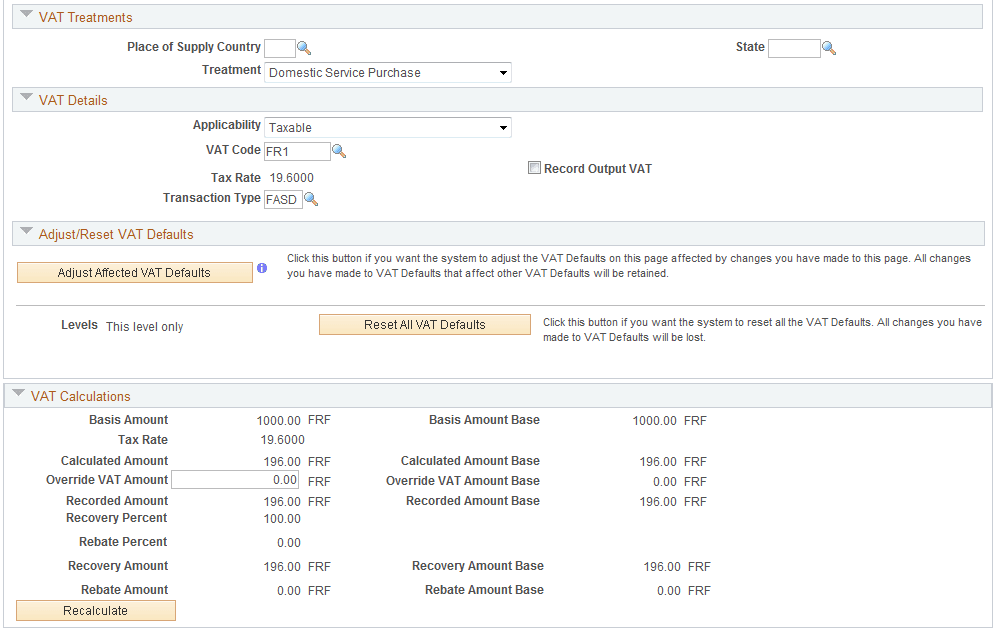This screenshot has height=632, width=997.
Task: Click inside the Override VAT Amount field
Action: pyautogui.click(x=234, y=479)
